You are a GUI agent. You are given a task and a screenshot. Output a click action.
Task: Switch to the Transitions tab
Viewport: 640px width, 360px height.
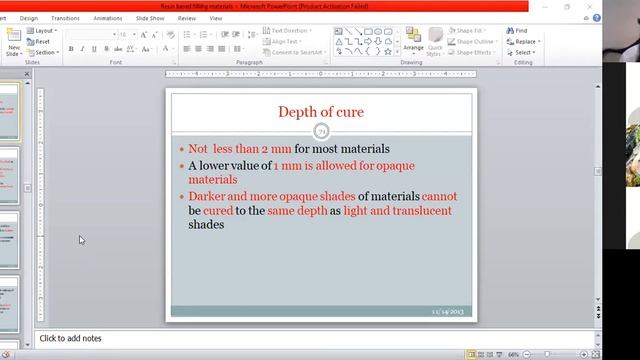click(65, 18)
